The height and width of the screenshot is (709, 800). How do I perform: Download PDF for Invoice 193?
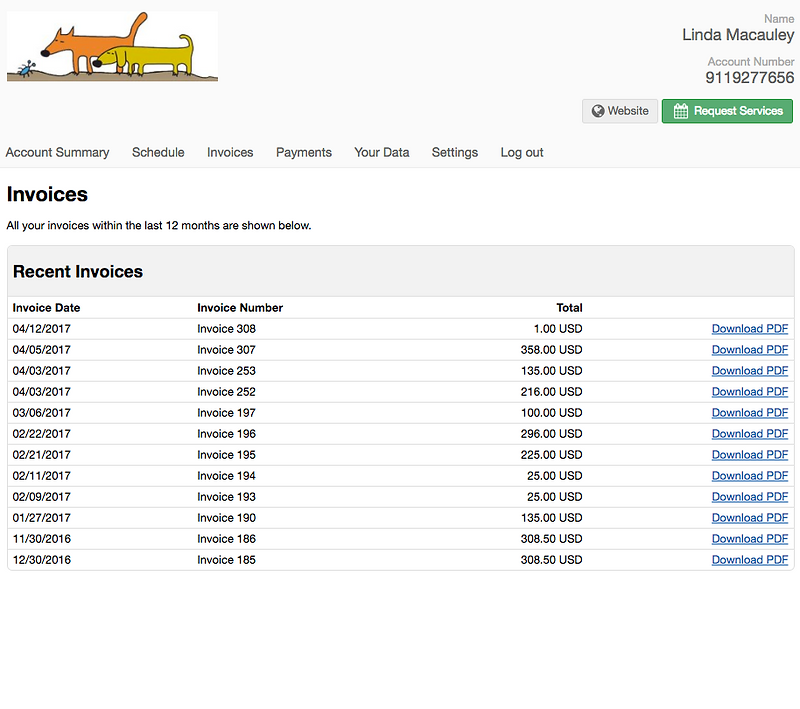click(x=750, y=497)
